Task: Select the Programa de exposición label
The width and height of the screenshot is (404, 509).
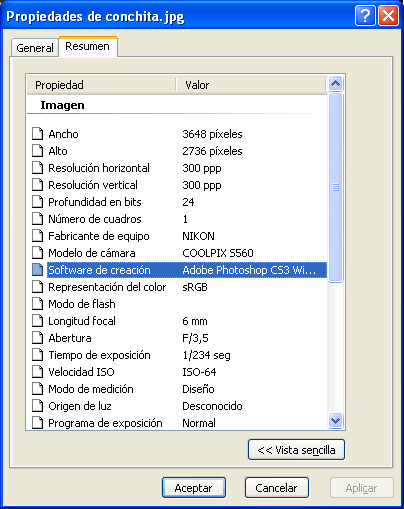Action: coord(105,423)
